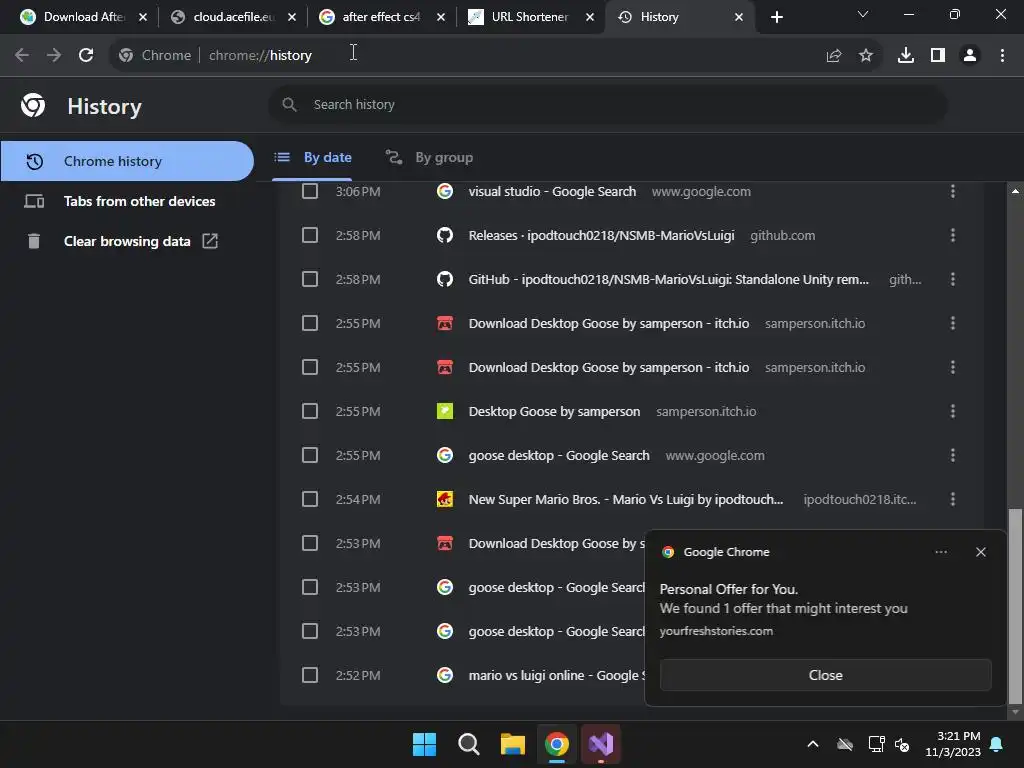Click scrollbar down arrow
Image resolution: width=1024 pixels, height=768 pixels.
point(1015,712)
